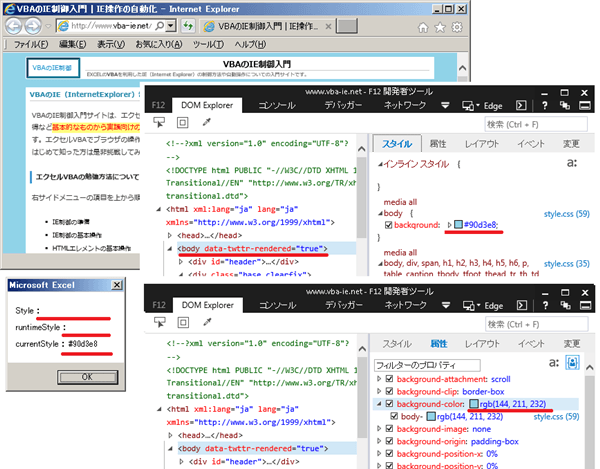The image size is (600, 469).
Task: Uncheck the background-attachment property checkbox
Action: pyautogui.click(x=390, y=379)
